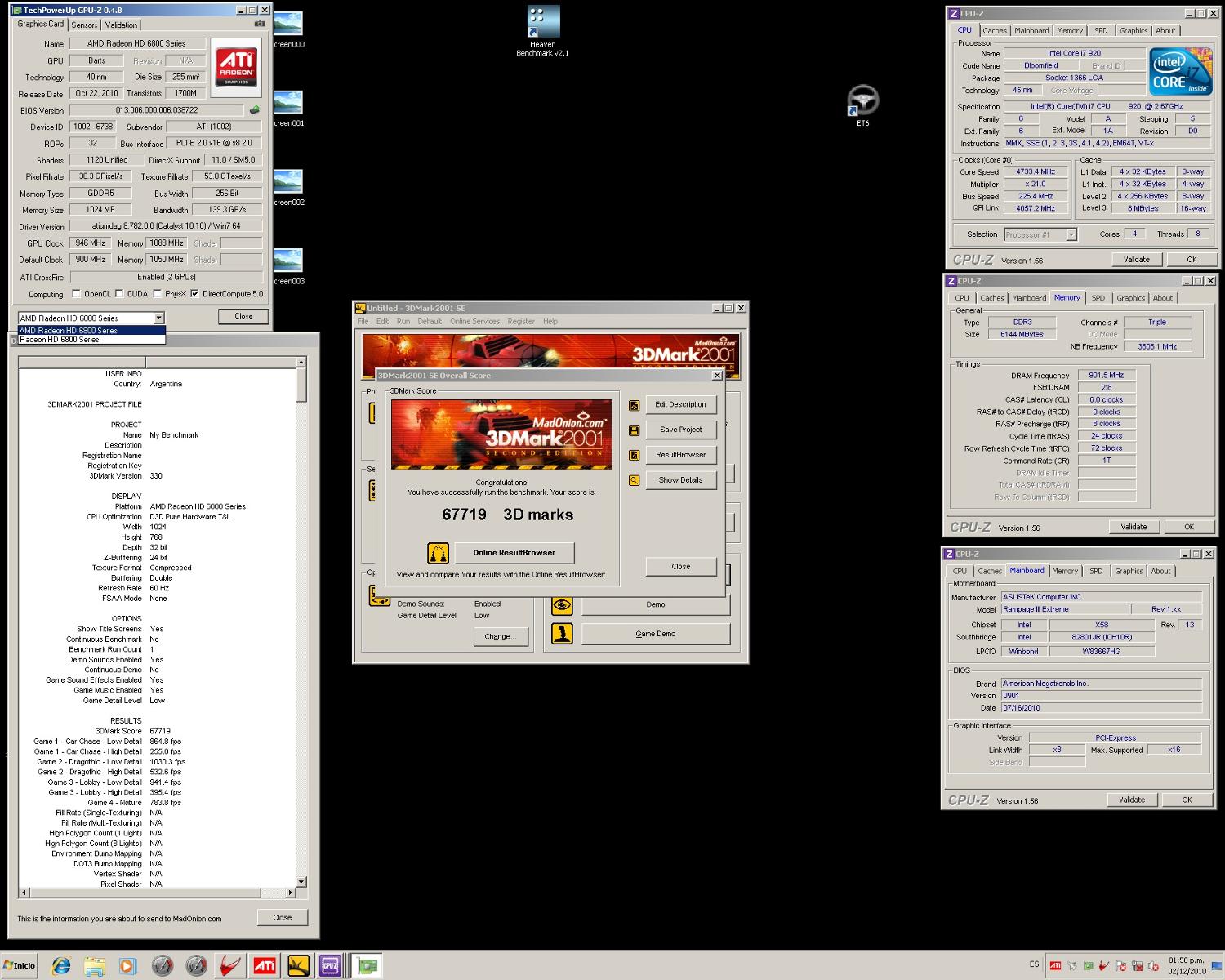This screenshot has height=980, width=1225.
Task: Open the ResultBrowser button in the score dialog
Action: coord(680,455)
